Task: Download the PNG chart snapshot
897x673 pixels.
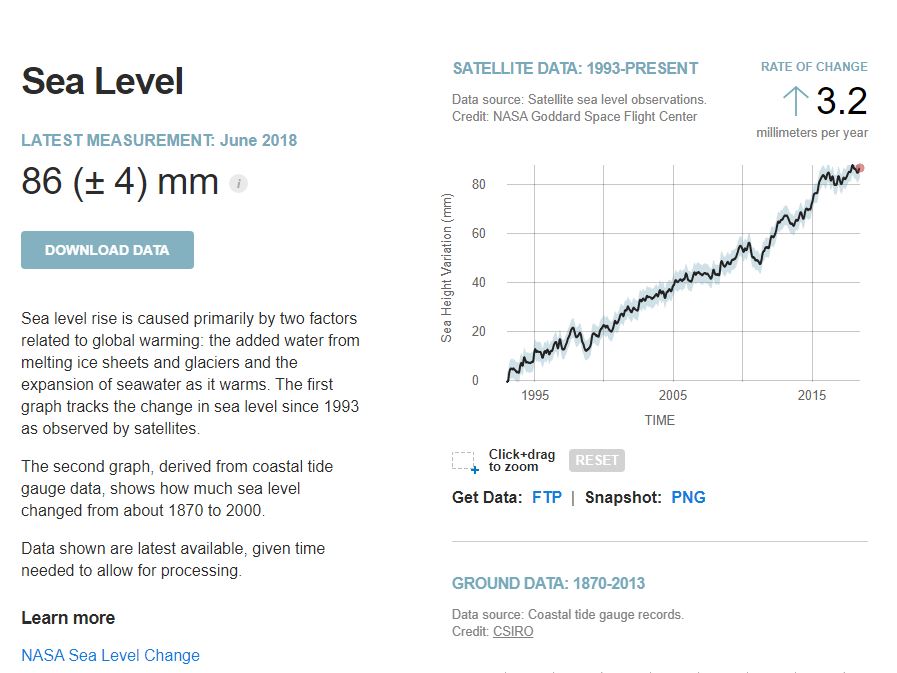Action: click(x=688, y=497)
